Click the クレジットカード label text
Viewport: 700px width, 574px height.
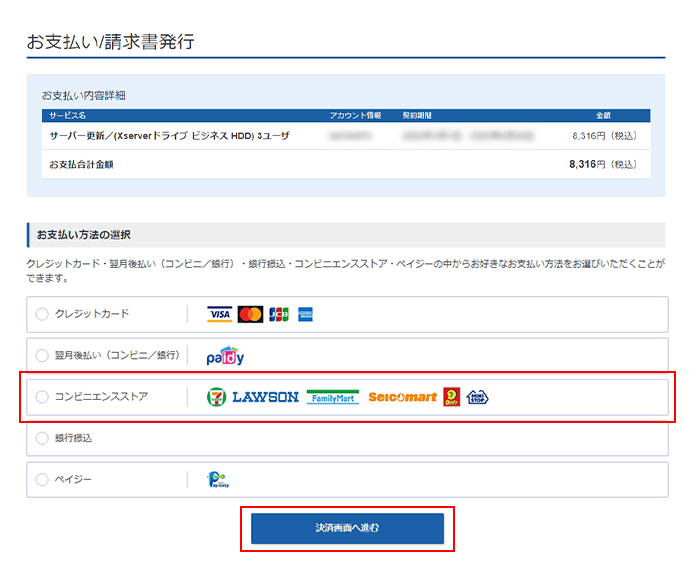92,314
